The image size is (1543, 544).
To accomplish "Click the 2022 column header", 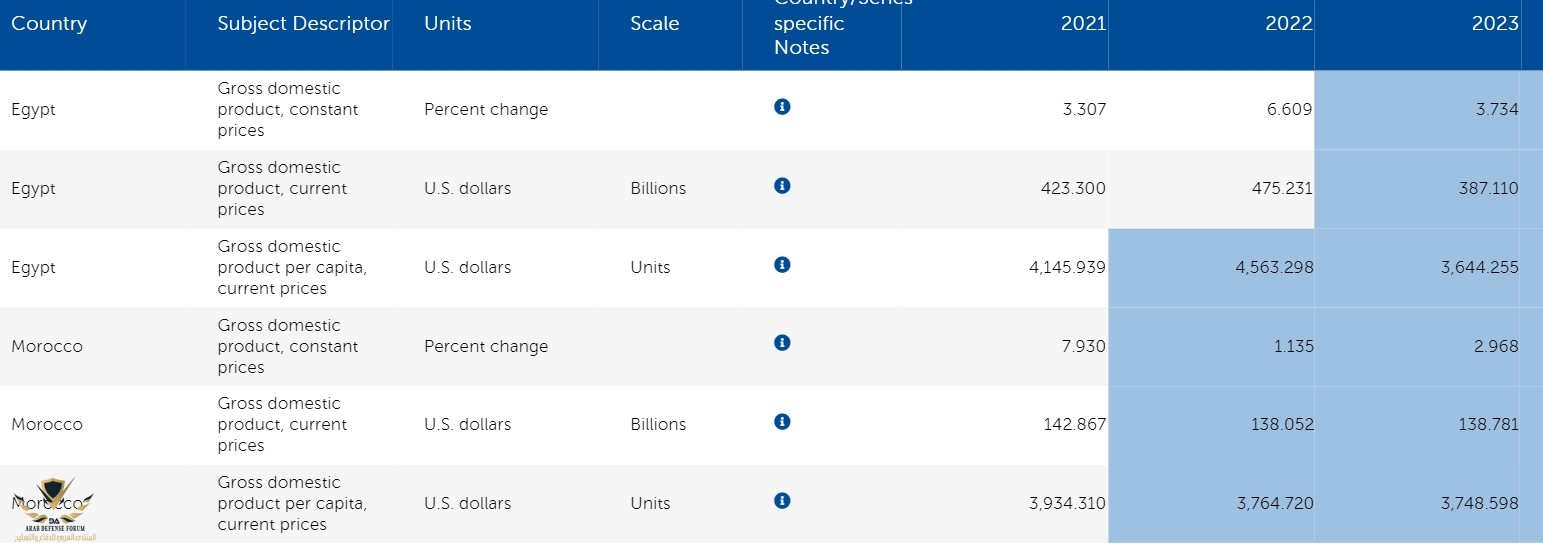I will point(1289,24).
